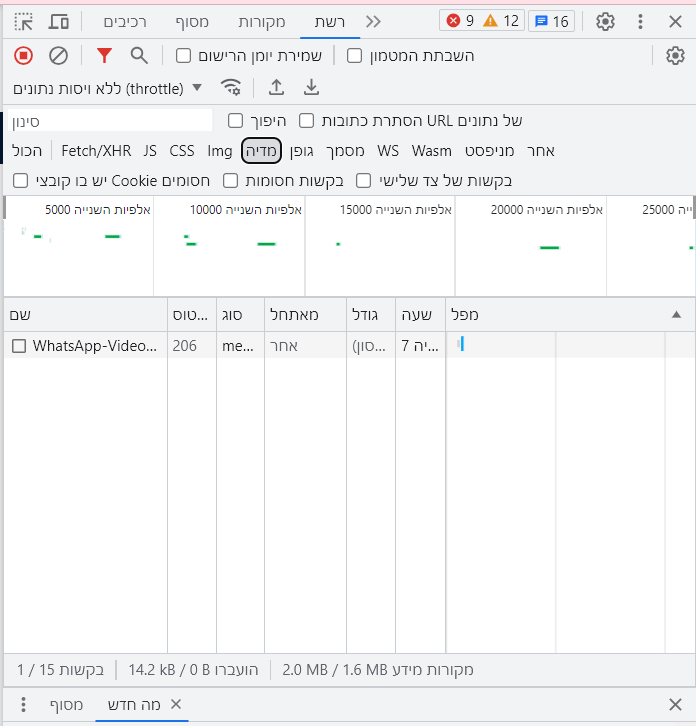Screen dimensions: 696x726
Task: Sort by the 'שם' name column
Action: (x=86, y=315)
